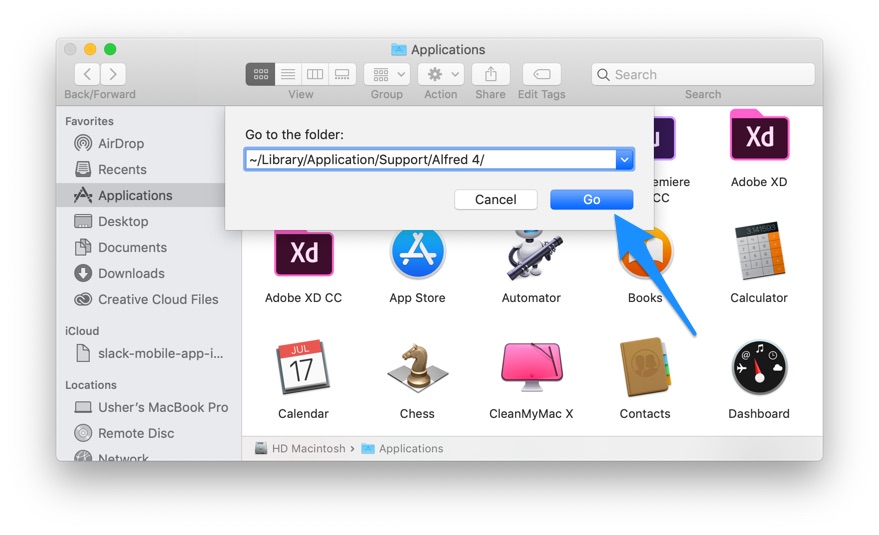Click the green full-screen window button

110,49
